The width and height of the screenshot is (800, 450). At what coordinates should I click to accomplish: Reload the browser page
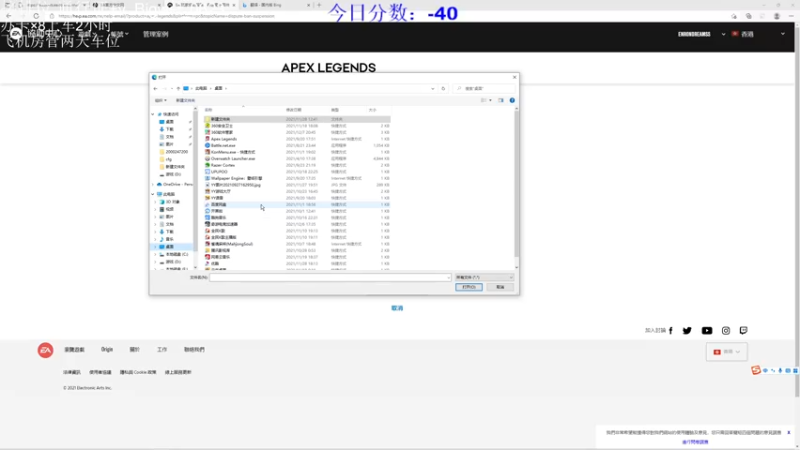36,16
